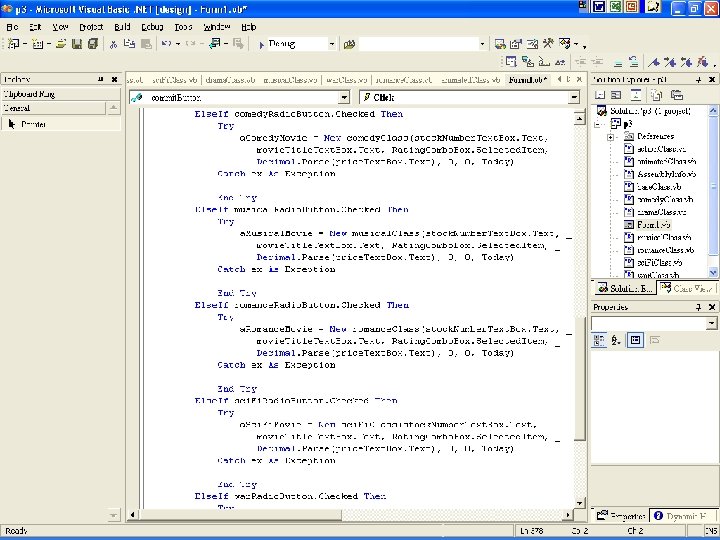Click the Save icon in the toolbar
720x540 pixels.
point(76,44)
